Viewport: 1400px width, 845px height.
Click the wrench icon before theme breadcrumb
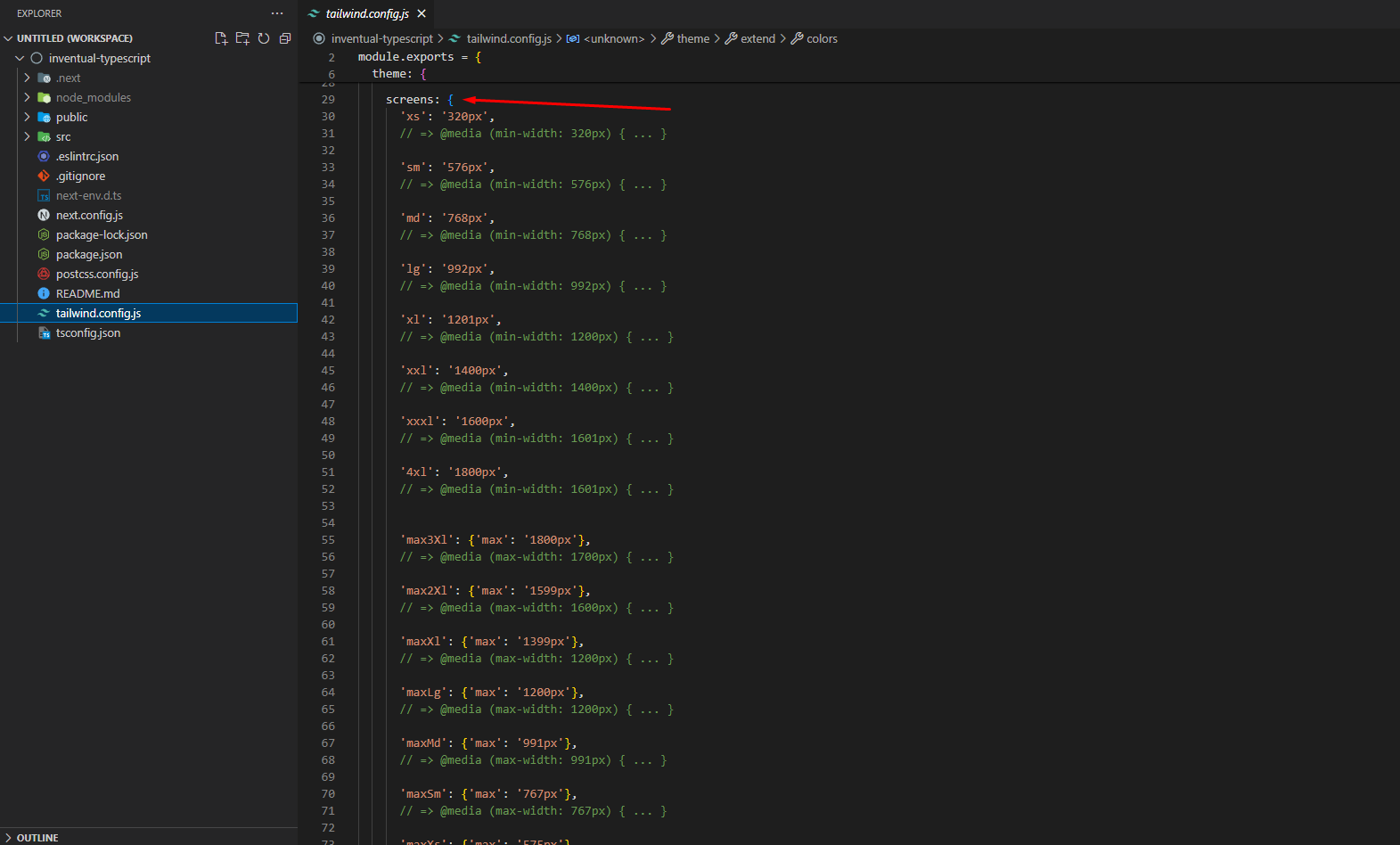667,38
